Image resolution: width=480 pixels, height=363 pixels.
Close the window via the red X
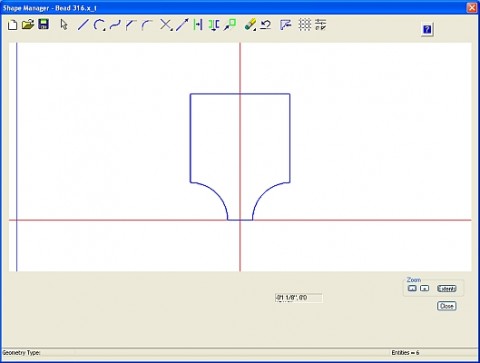tap(472, 7)
